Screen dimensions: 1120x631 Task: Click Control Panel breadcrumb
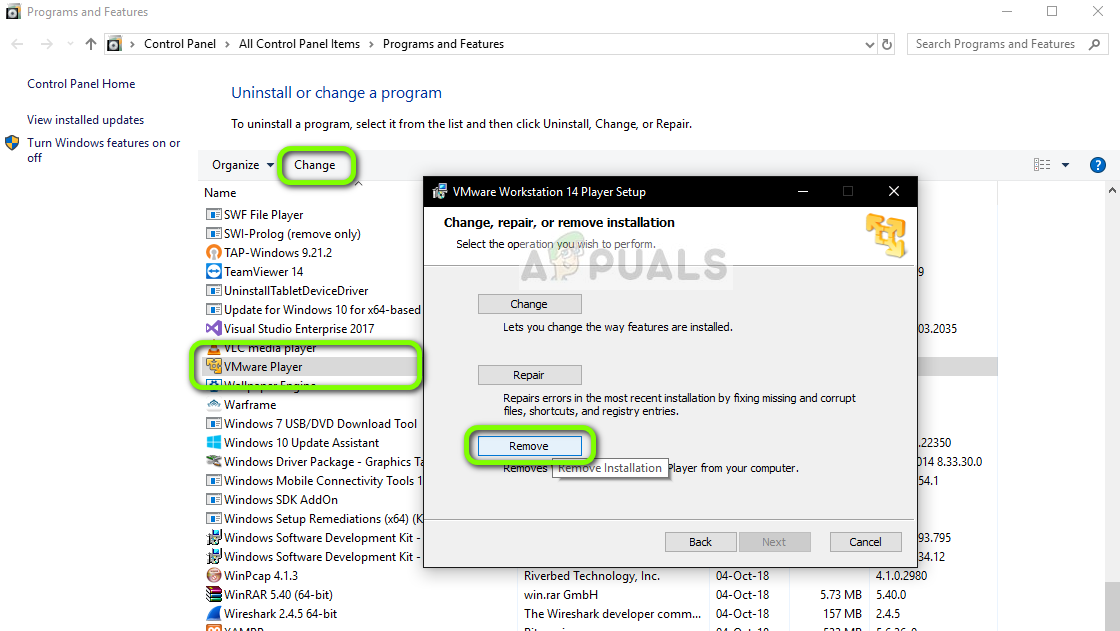180,44
